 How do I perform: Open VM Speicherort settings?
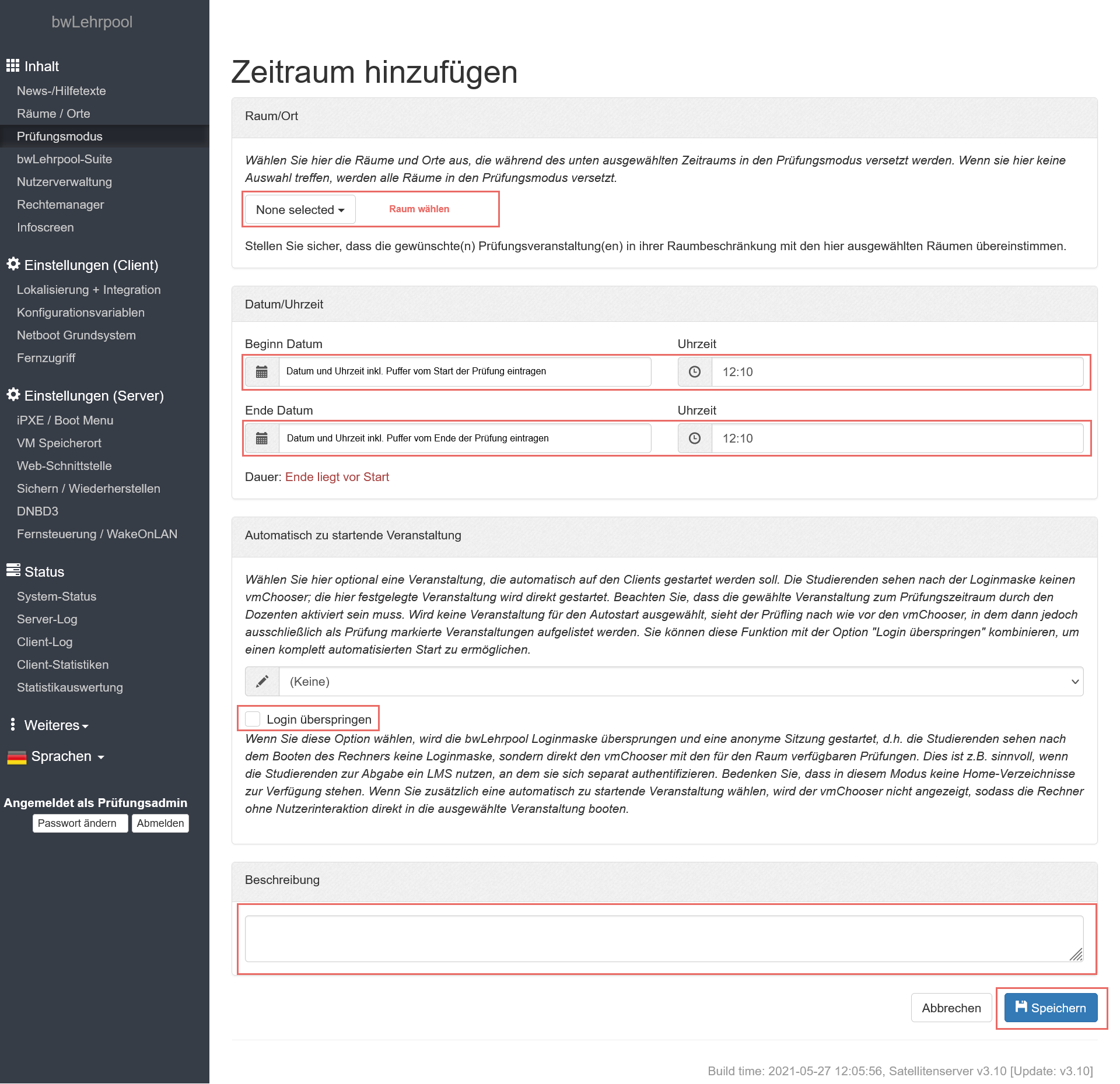[59, 443]
